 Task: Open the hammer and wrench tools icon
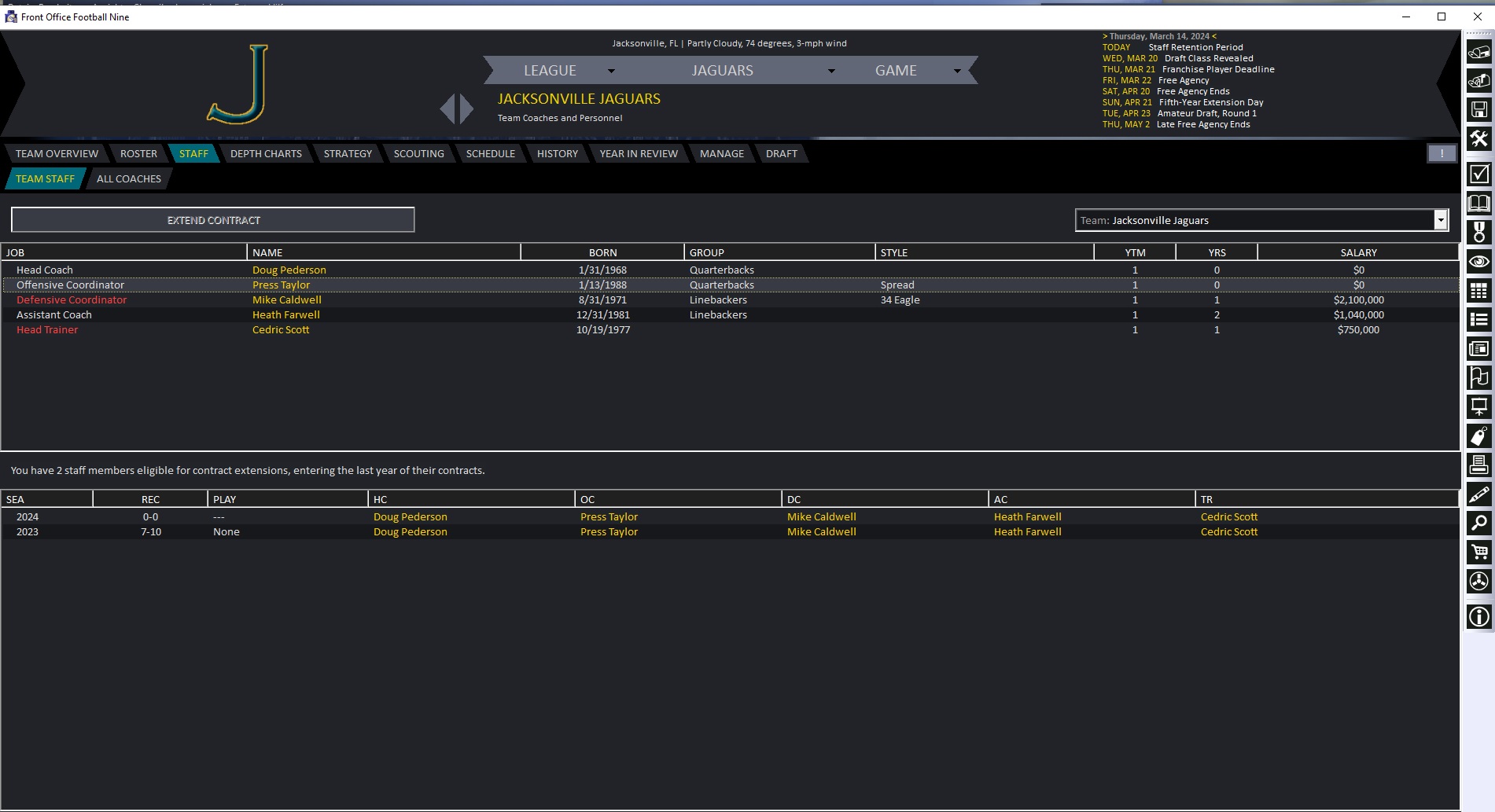(1478, 138)
